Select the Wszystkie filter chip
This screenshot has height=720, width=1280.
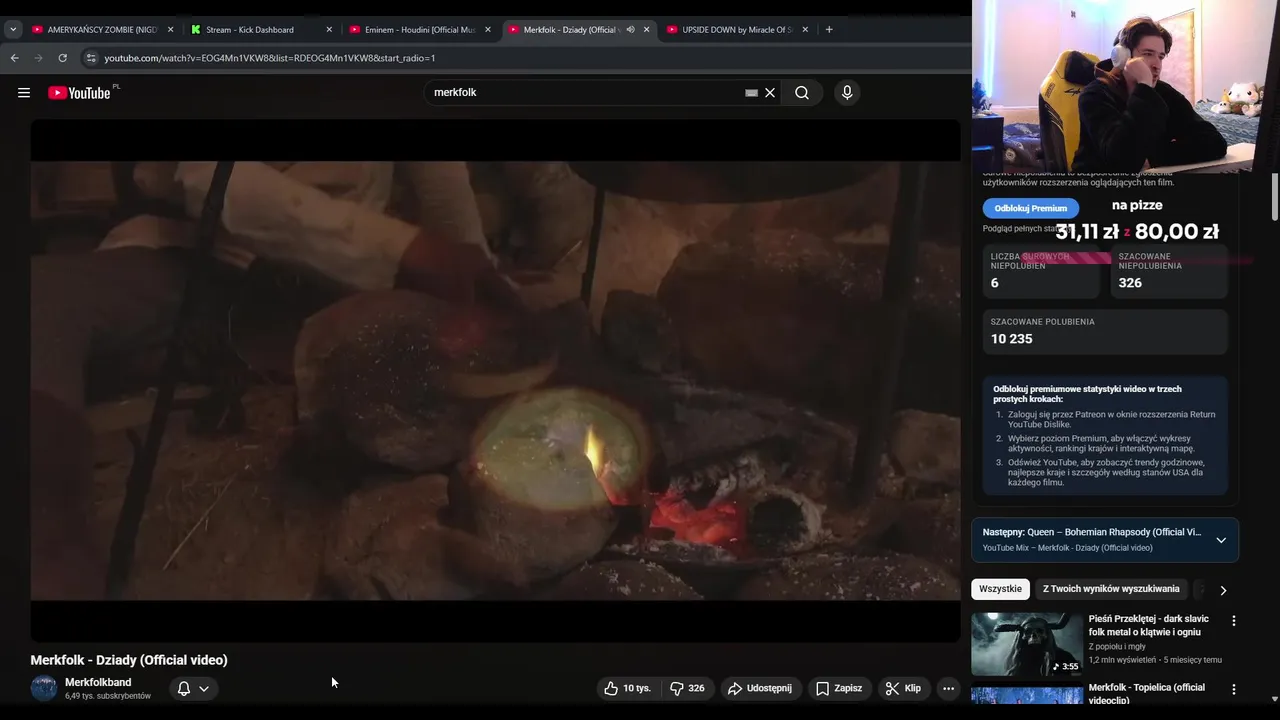point(1000,589)
